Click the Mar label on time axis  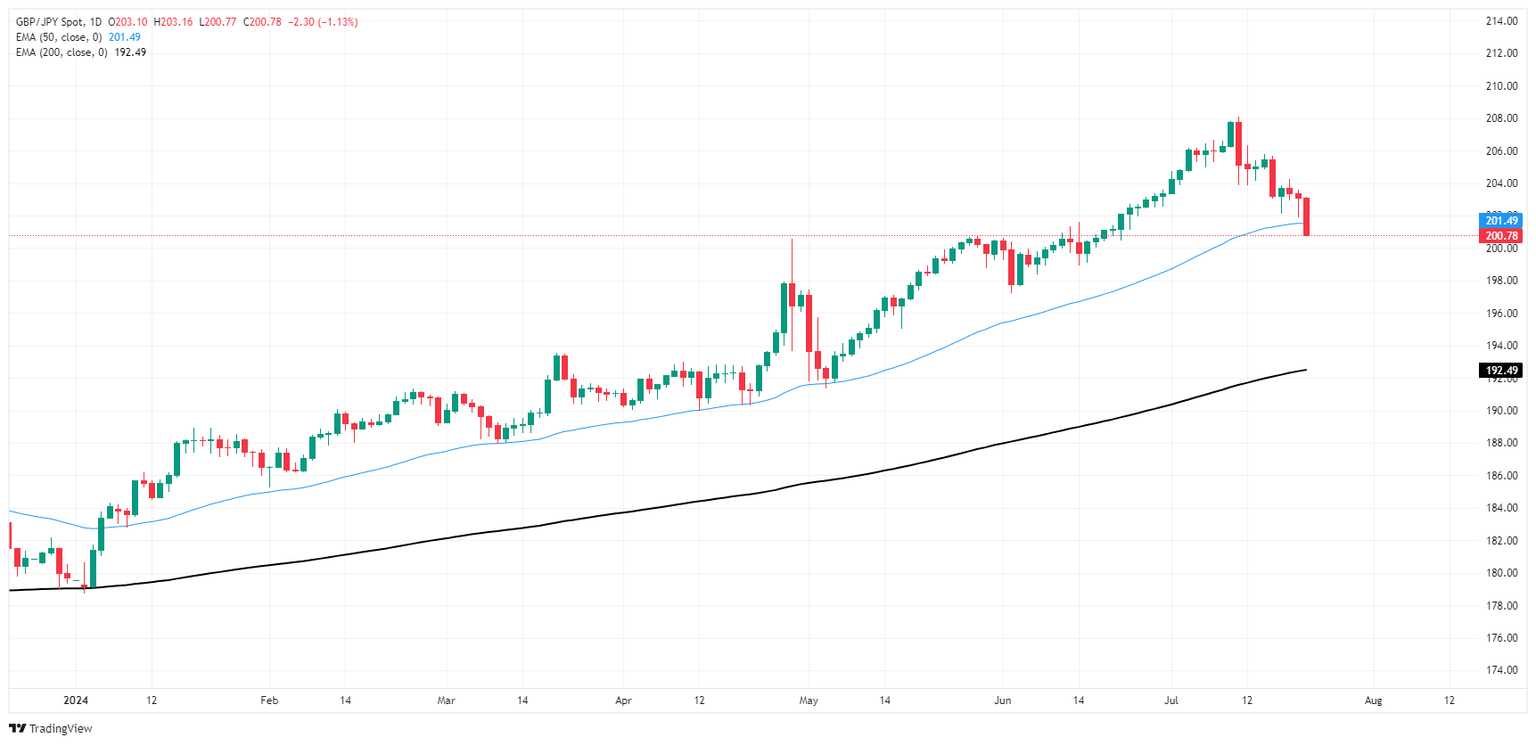(447, 701)
